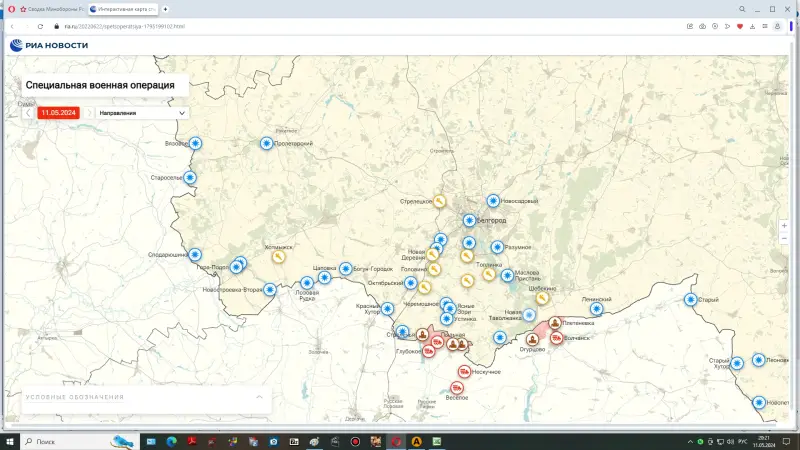
Task: Click the snapshot camera icon in address bar
Action: 702,26
